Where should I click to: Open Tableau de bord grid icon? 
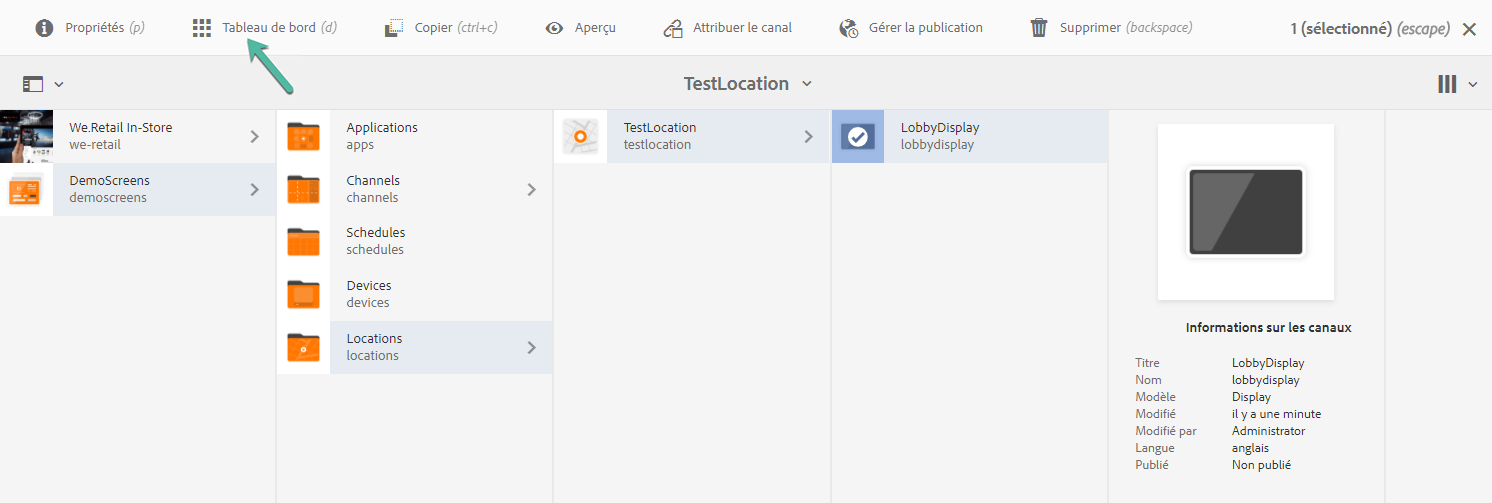(x=202, y=28)
